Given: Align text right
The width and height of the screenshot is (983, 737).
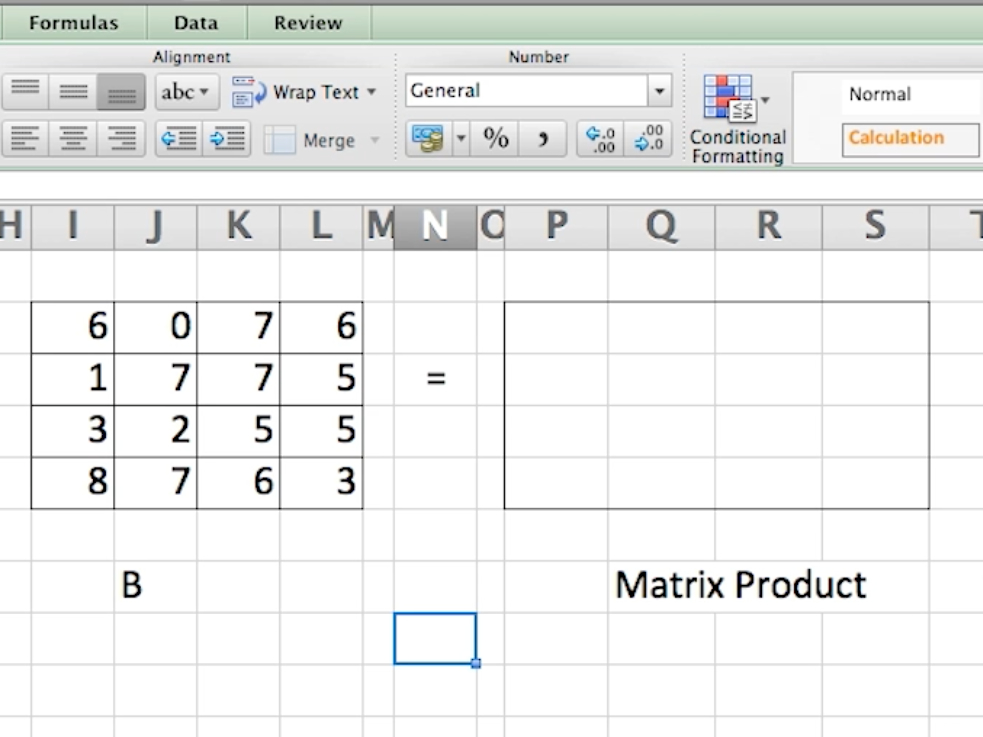Looking at the screenshot, I should (122, 139).
